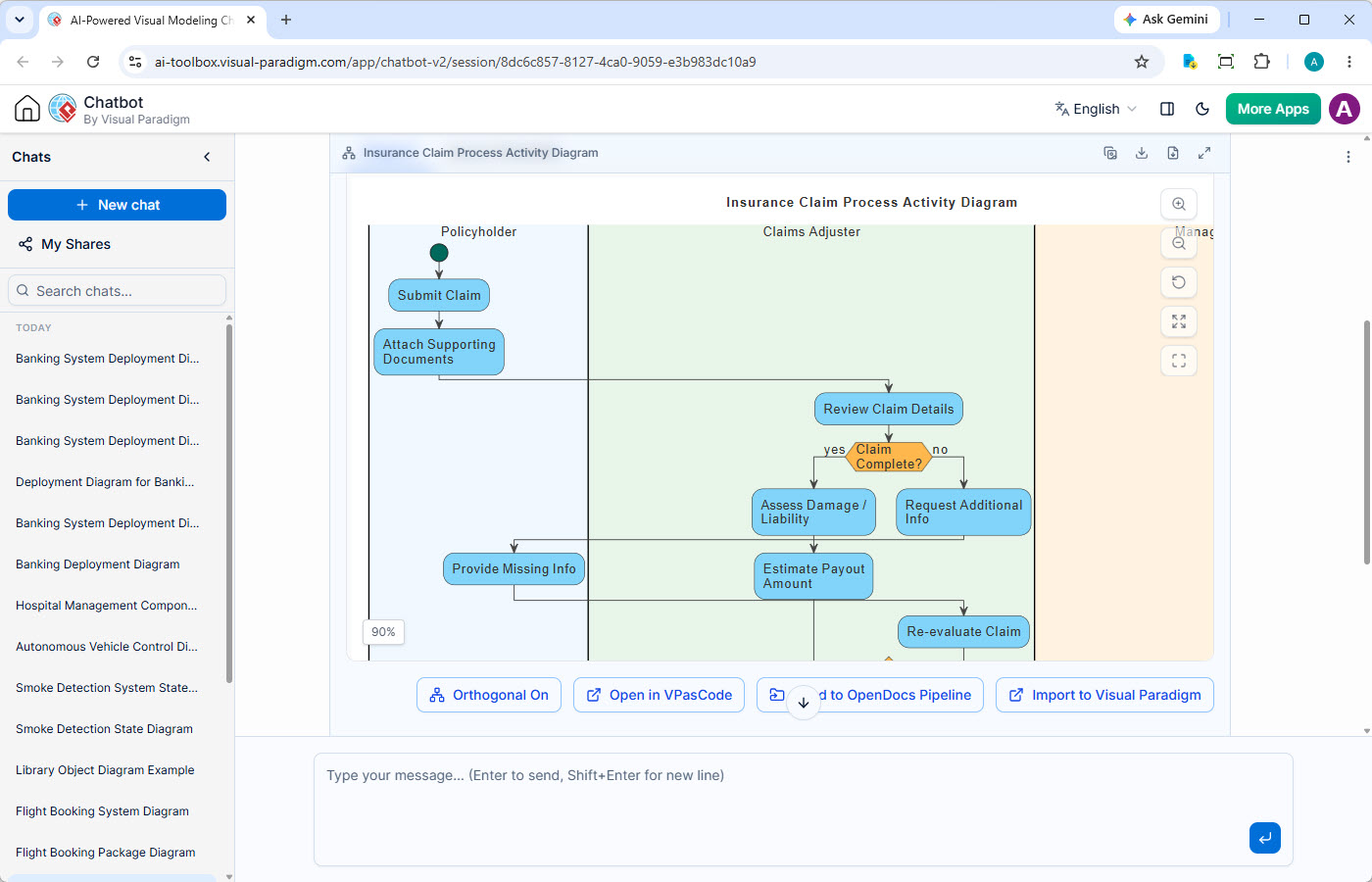This screenshot has width=1372, height=882.
Task: Copy the diagram to clipboard
Action: pos(1110,153)
